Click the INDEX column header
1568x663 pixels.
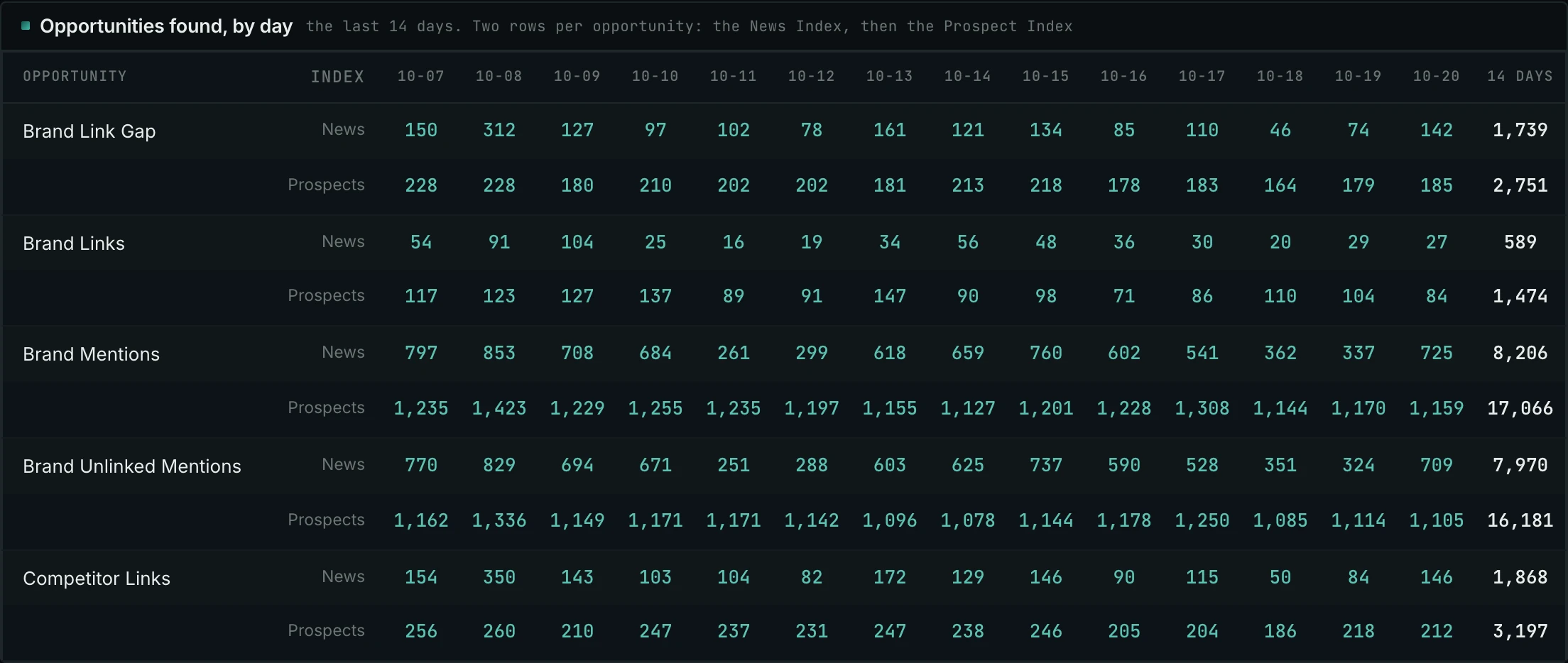337,77
